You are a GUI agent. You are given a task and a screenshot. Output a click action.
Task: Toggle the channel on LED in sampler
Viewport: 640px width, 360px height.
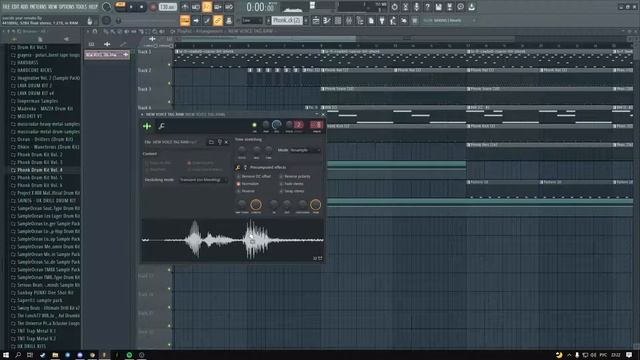(x=254, y=125)
